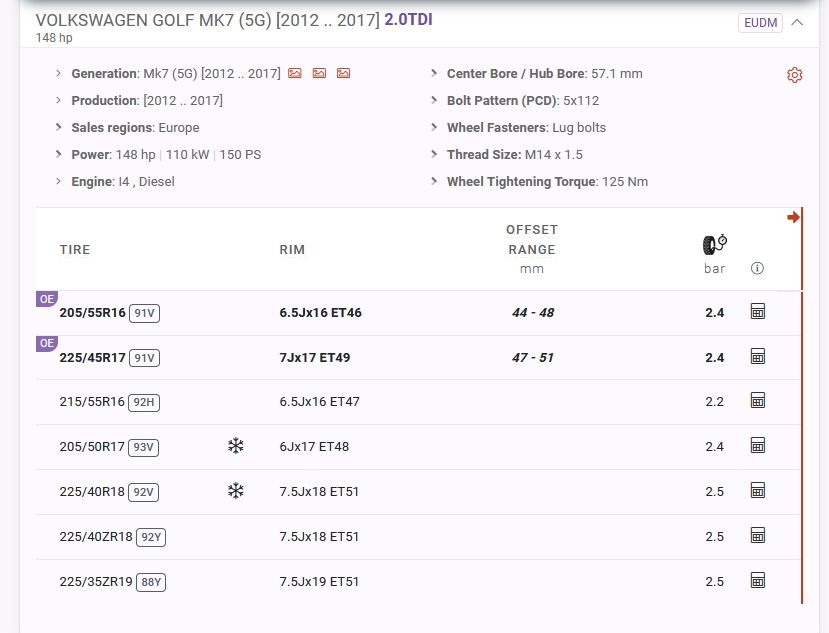Expand the Wheel Tightening Torque chevron

[x=435, y=182]
